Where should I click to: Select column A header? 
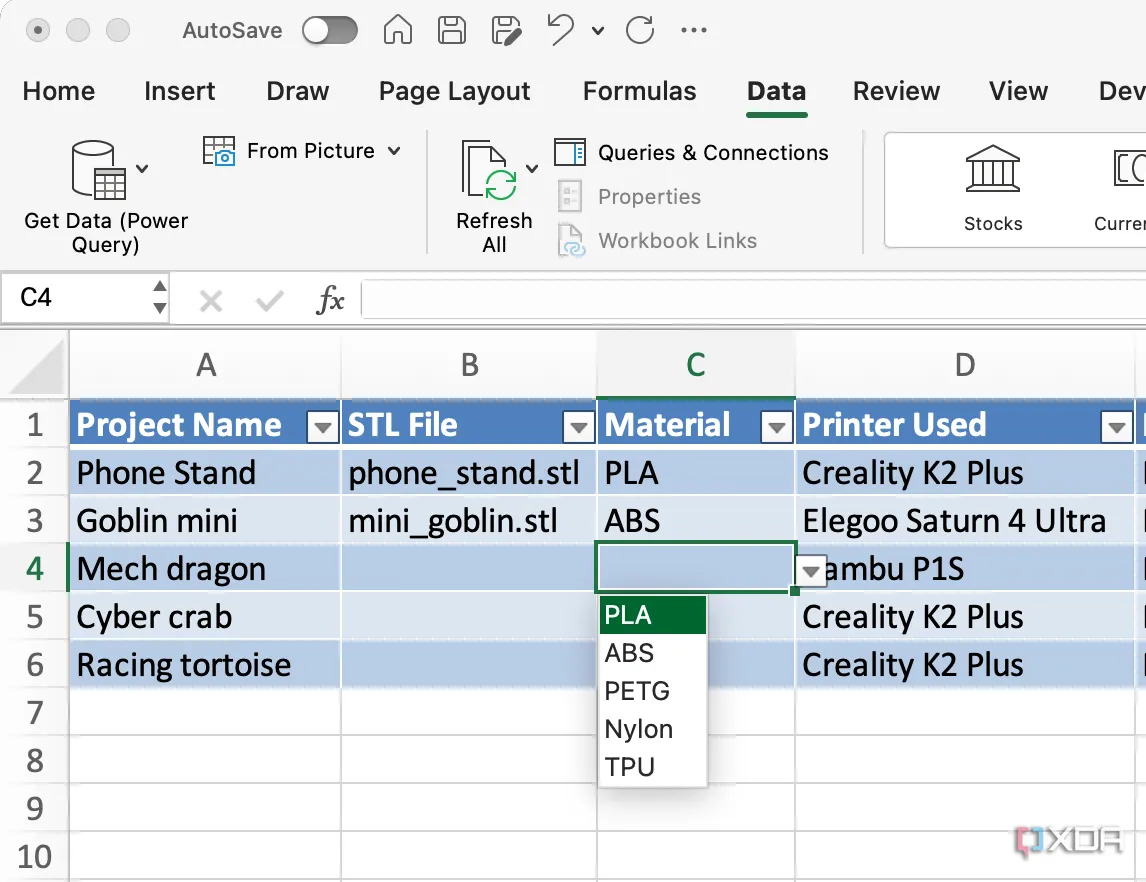pos(205,364)
